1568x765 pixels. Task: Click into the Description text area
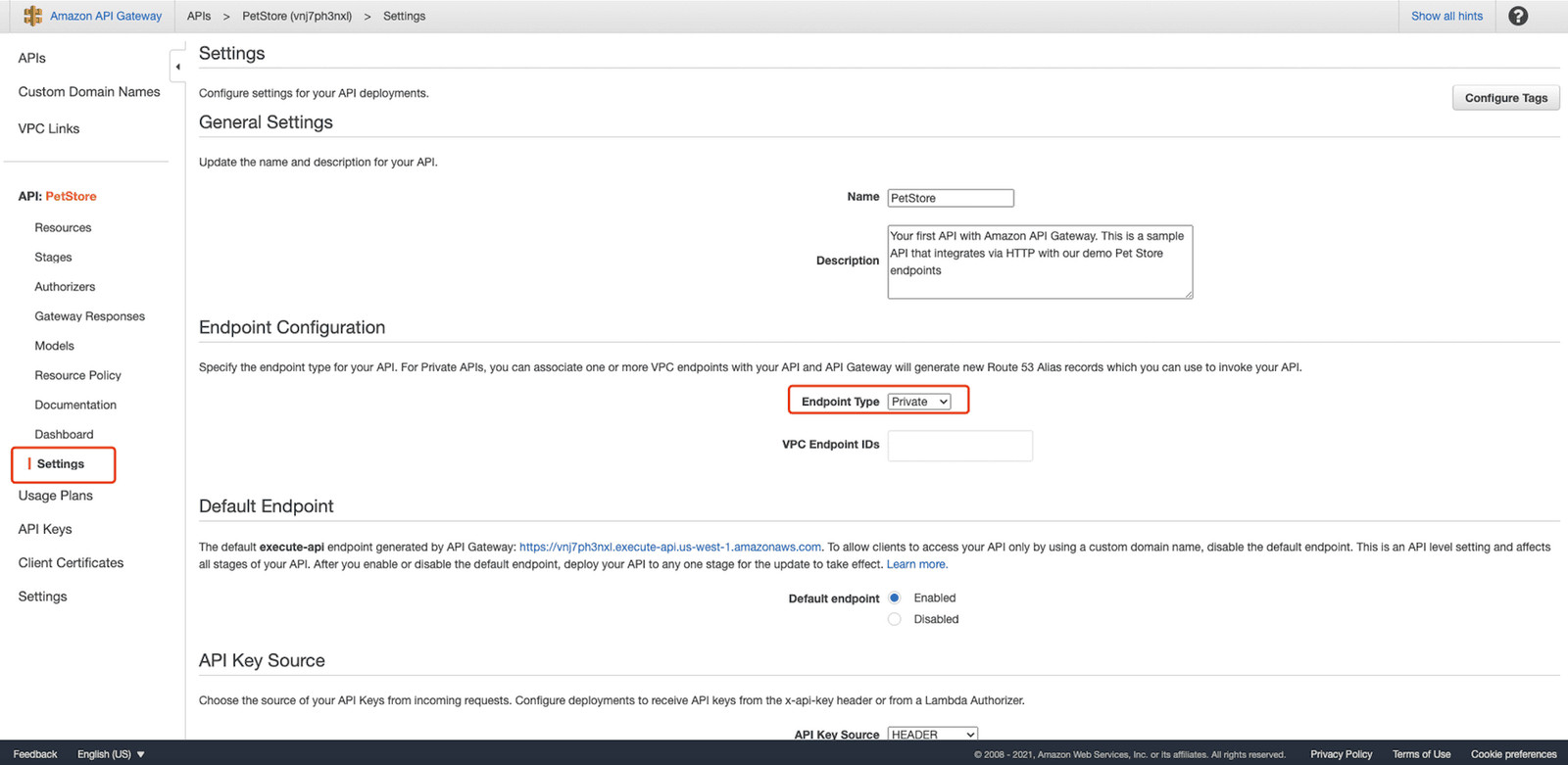(x=1040, y=262)
